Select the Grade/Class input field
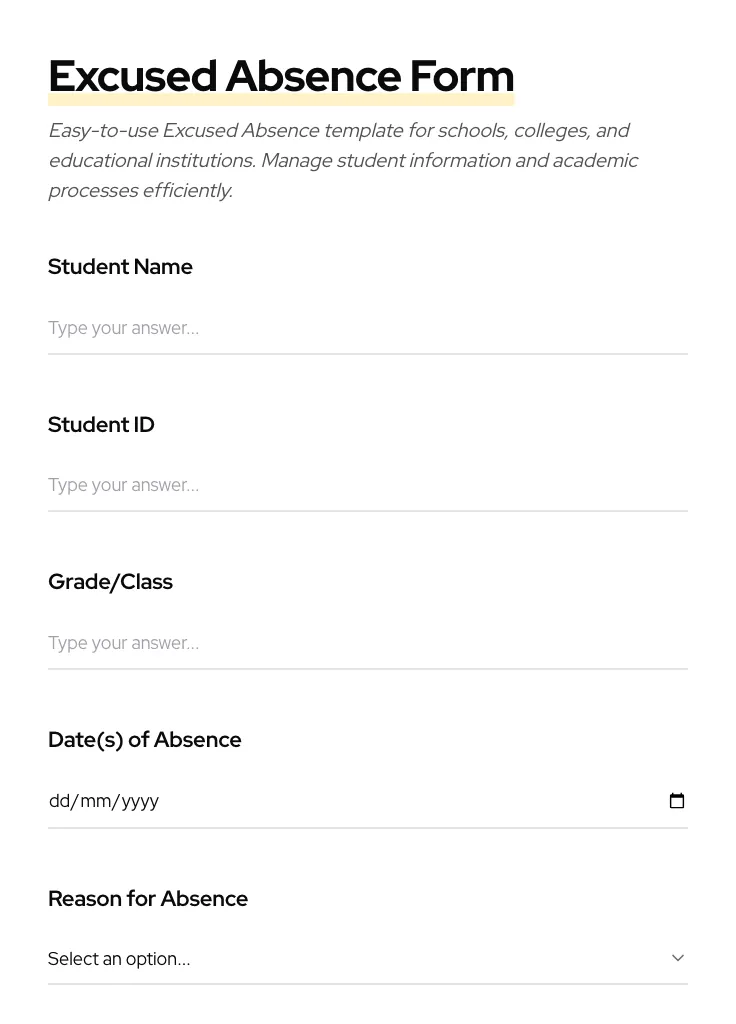 pyautogui.click(x=367, y=643)
